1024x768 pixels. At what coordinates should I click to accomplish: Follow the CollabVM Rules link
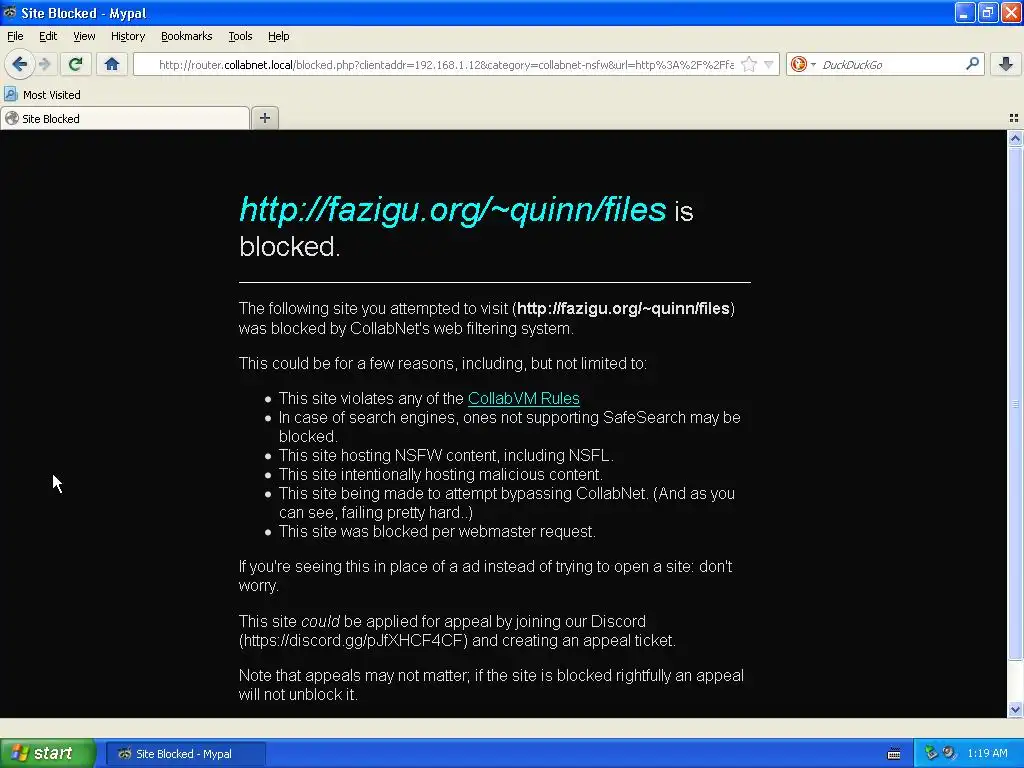[524, 398]
